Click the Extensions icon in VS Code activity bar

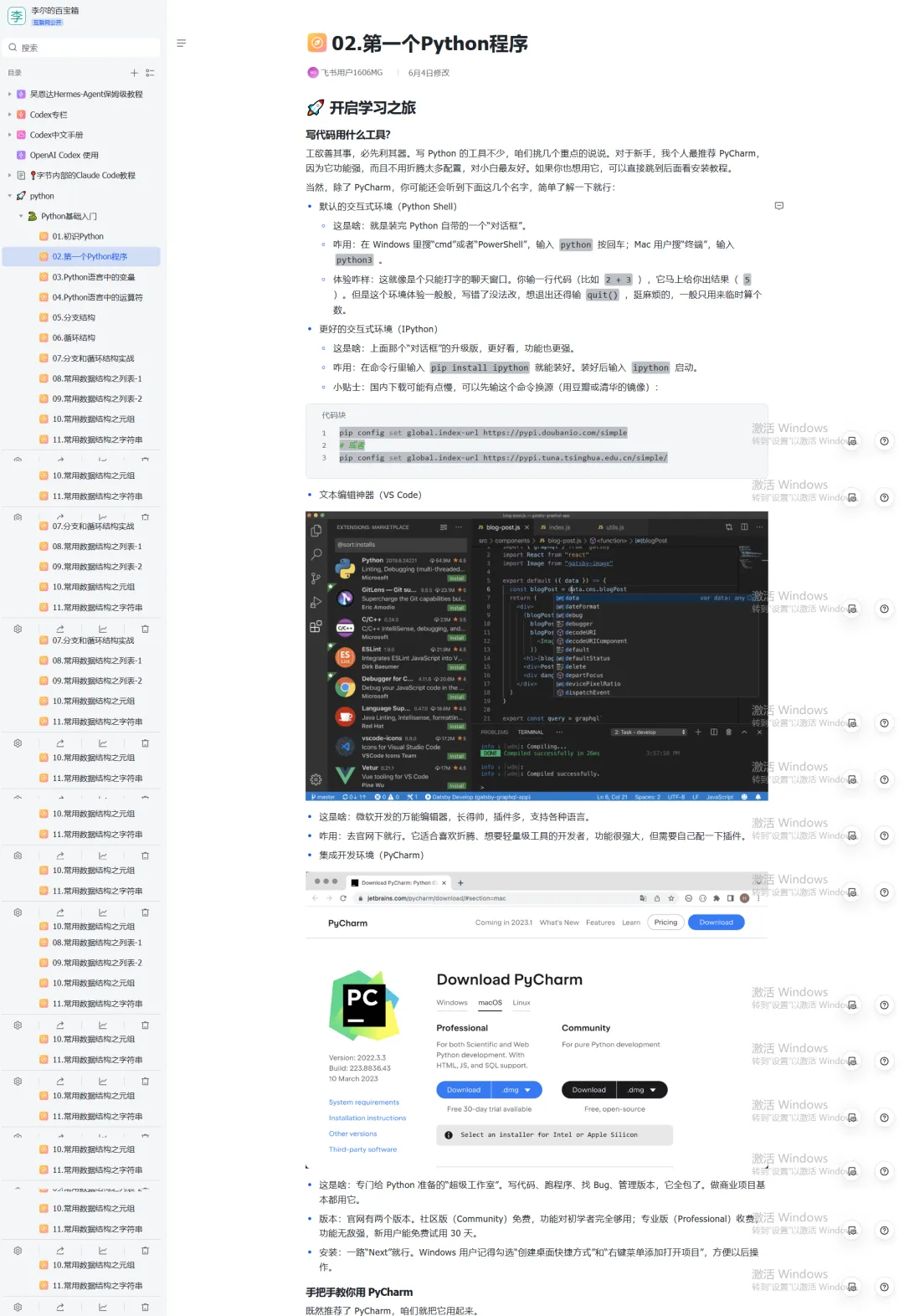[316, 626]
